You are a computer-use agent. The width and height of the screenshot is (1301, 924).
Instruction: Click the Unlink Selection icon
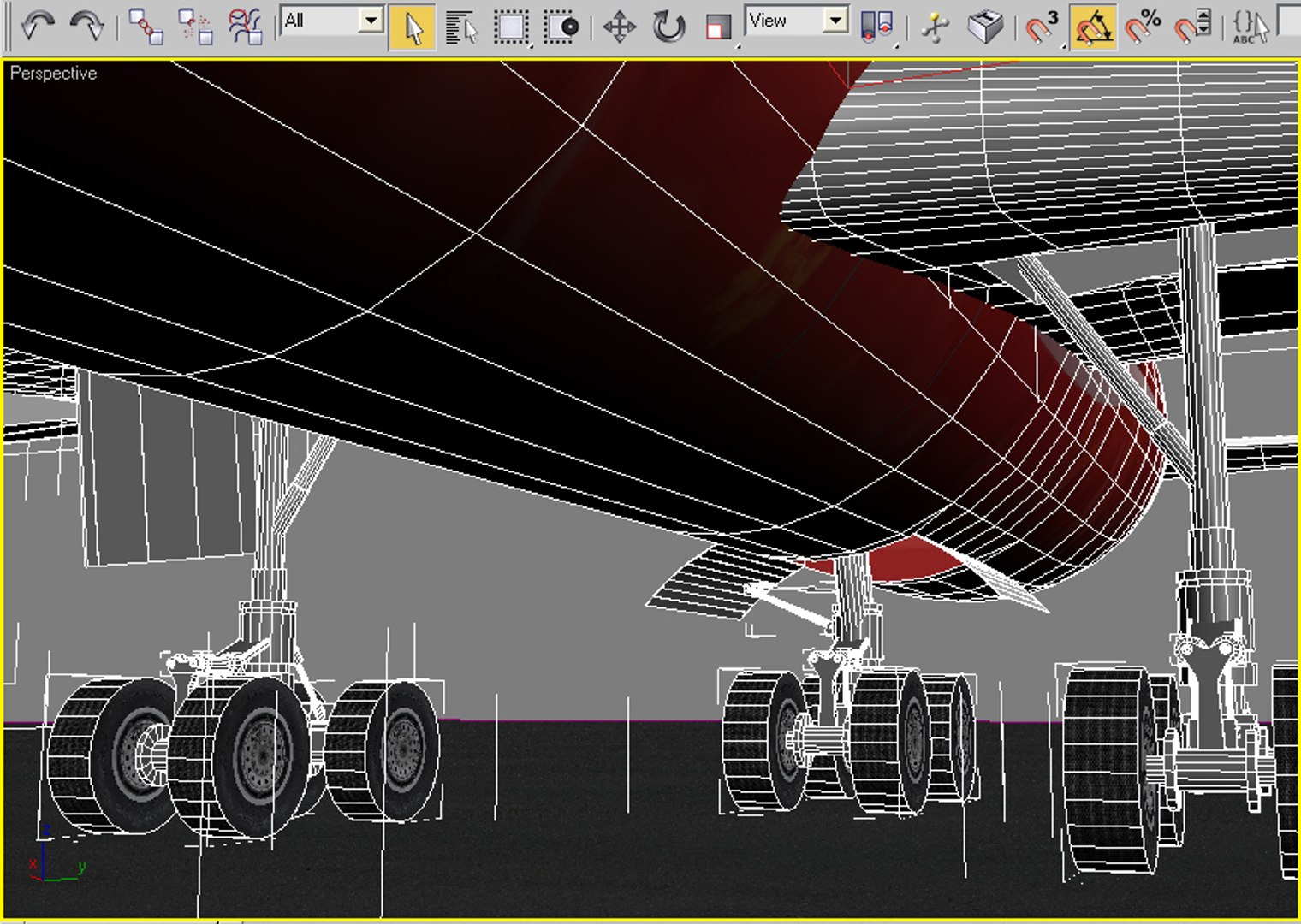point(196,27)
